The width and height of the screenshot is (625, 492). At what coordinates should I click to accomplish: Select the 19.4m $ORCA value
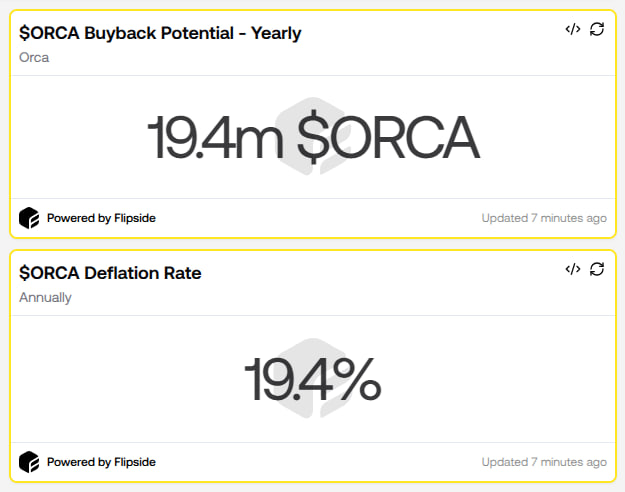(x=313, y=138)
